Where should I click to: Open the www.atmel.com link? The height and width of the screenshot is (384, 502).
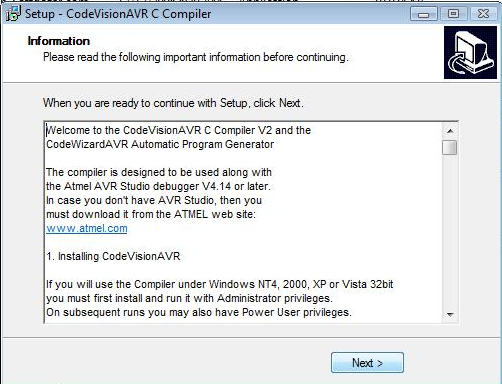87,228
